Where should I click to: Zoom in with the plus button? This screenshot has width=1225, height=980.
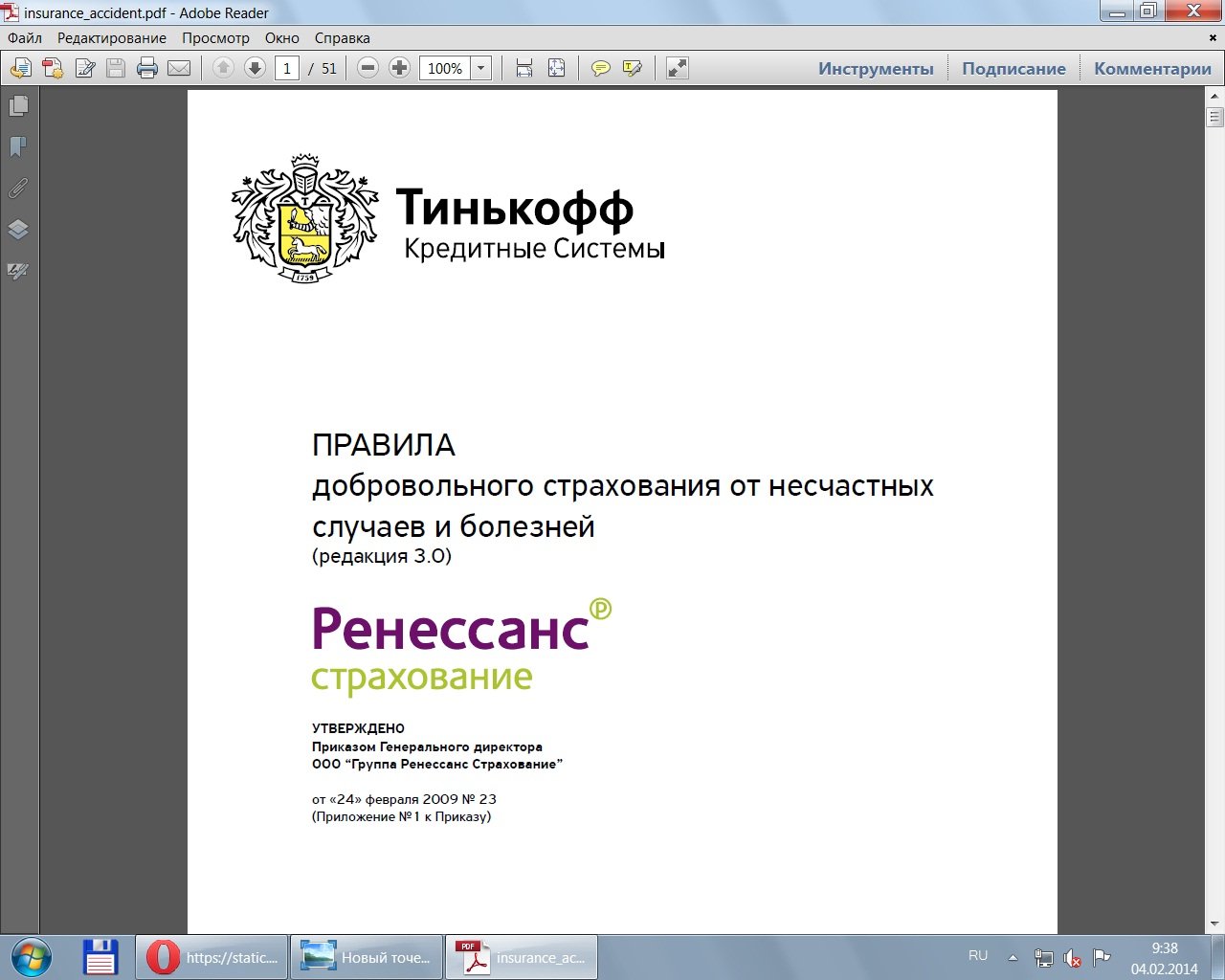(x=400, y=68)
